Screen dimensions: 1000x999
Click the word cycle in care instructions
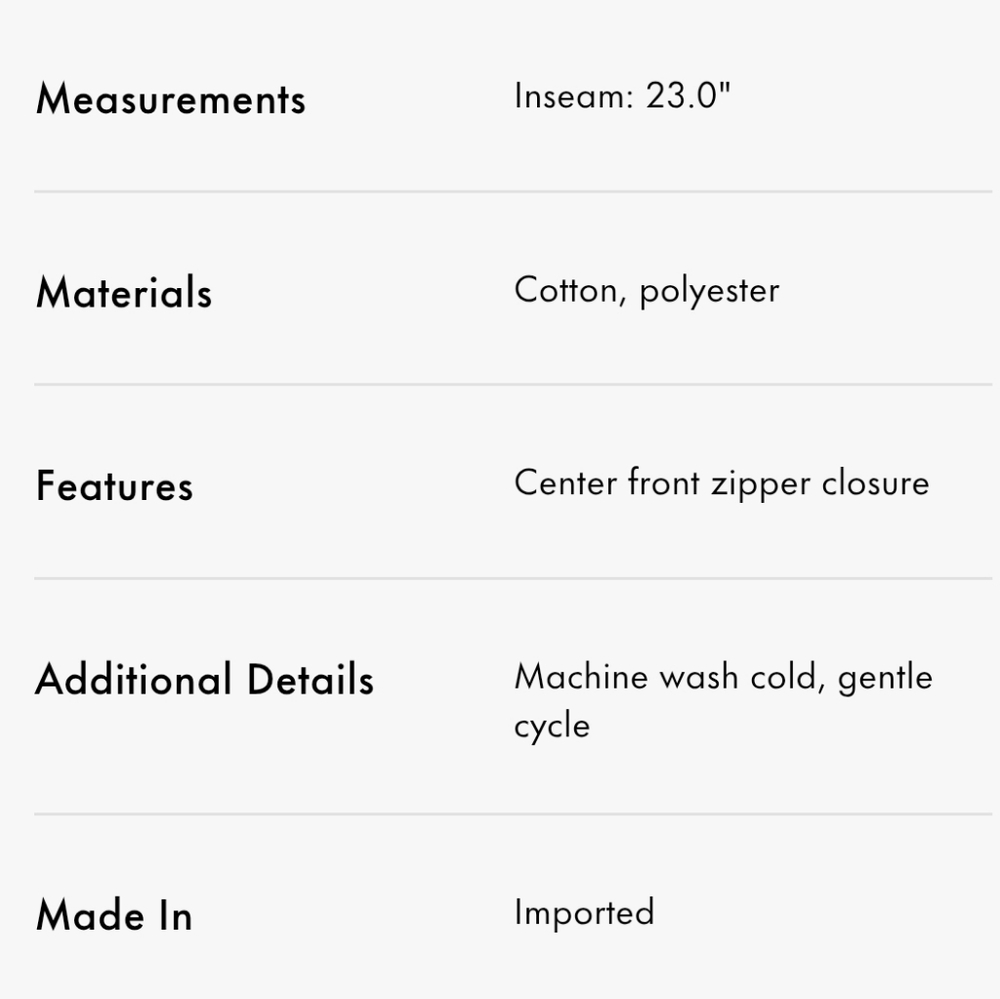(x=552, y=727)
